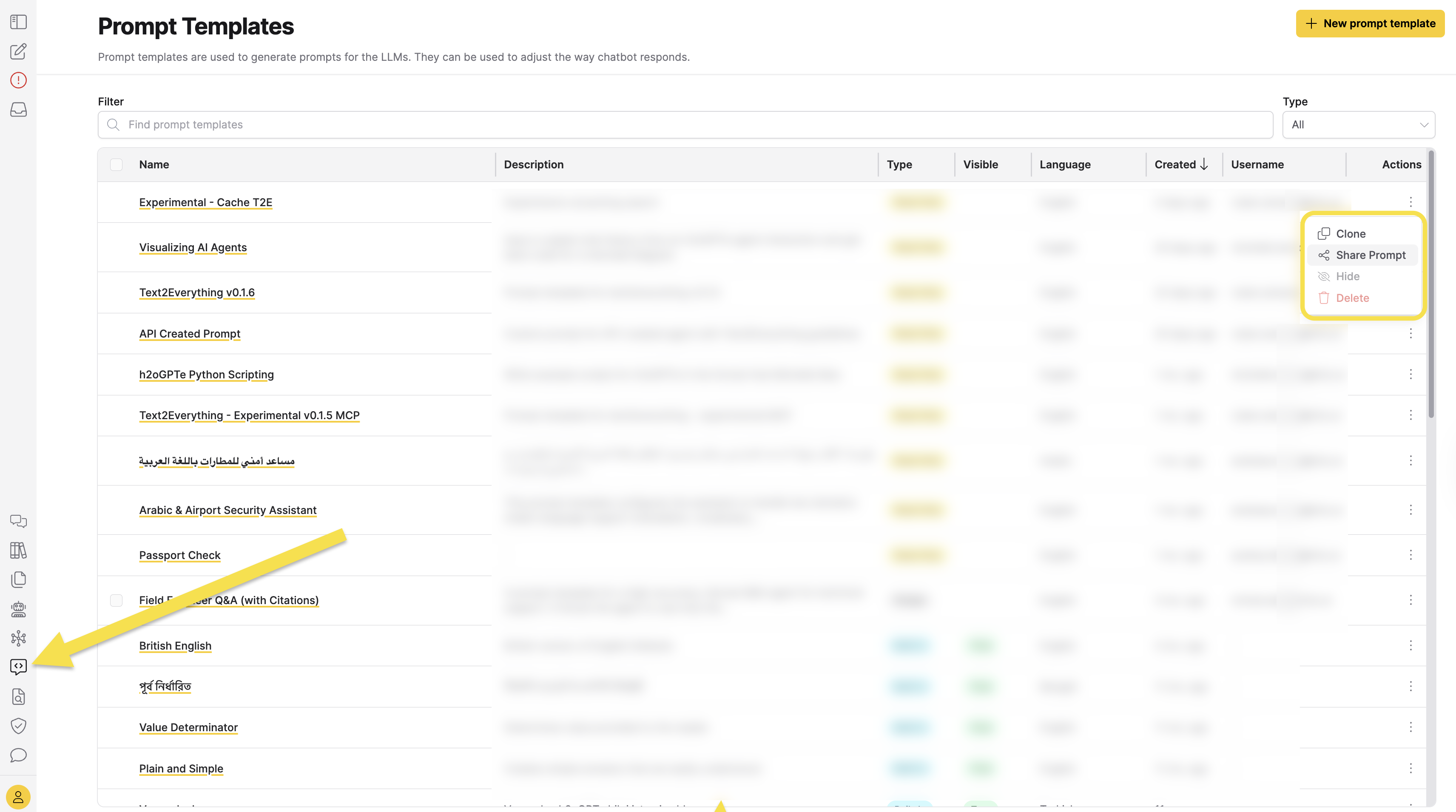Click the yellow user profile avatar

click(x=18, y=797)
